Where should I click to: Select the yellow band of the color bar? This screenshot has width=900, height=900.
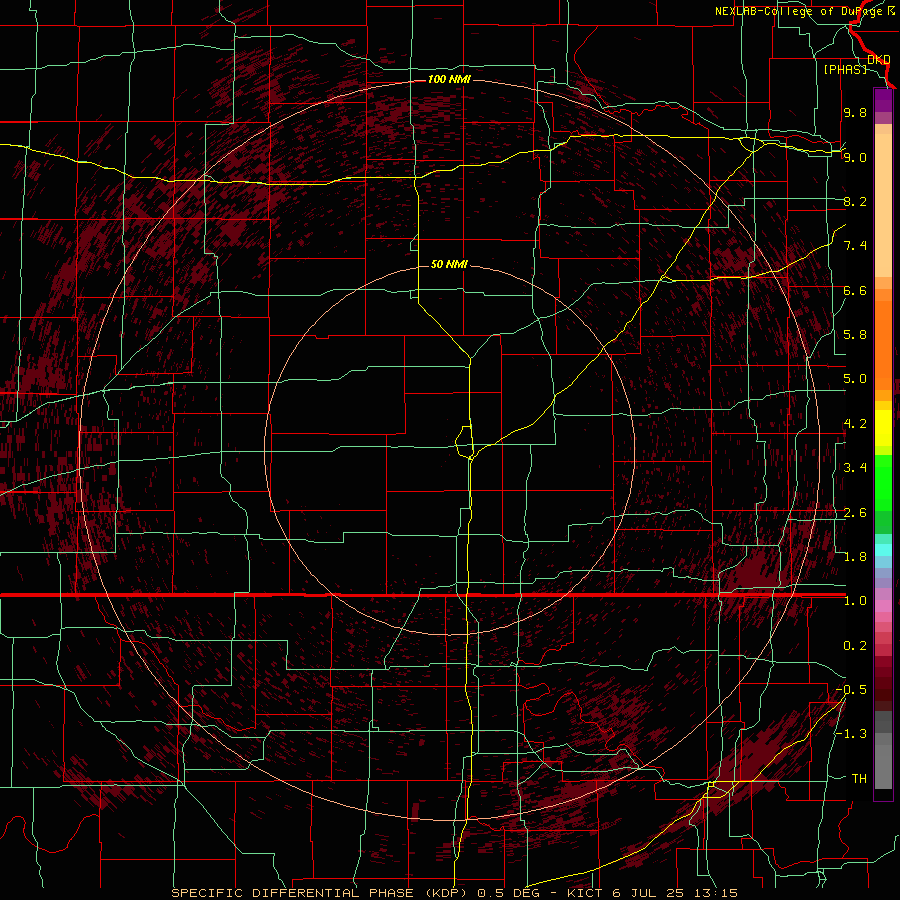(x=883, y=428)
